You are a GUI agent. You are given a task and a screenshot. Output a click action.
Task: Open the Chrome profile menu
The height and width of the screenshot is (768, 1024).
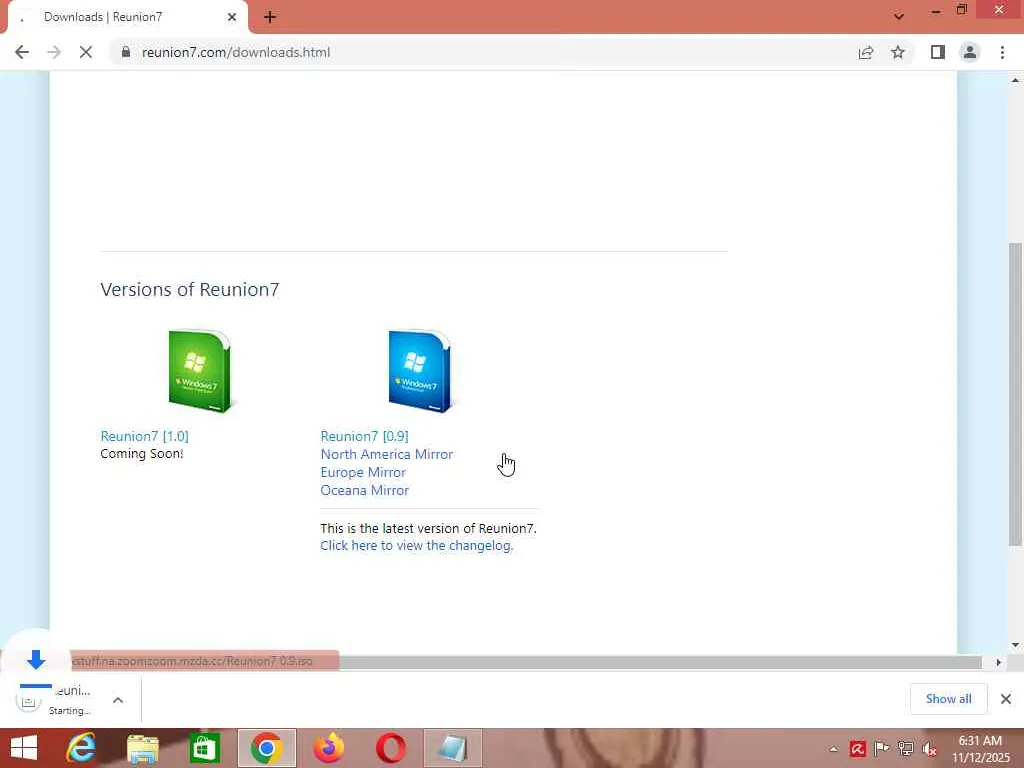[x=970, y=52]
